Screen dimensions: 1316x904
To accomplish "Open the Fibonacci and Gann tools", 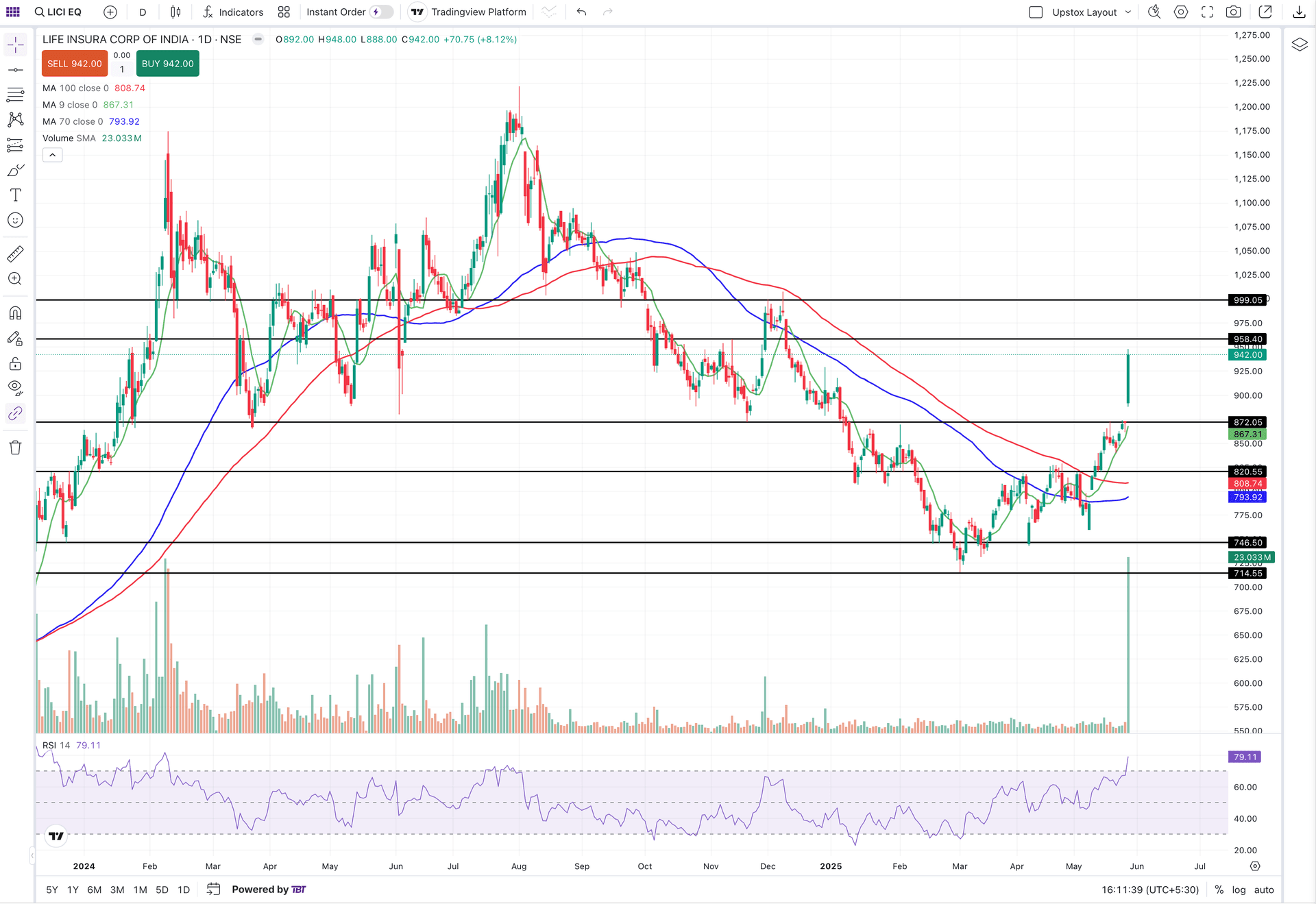I will 15,95.
